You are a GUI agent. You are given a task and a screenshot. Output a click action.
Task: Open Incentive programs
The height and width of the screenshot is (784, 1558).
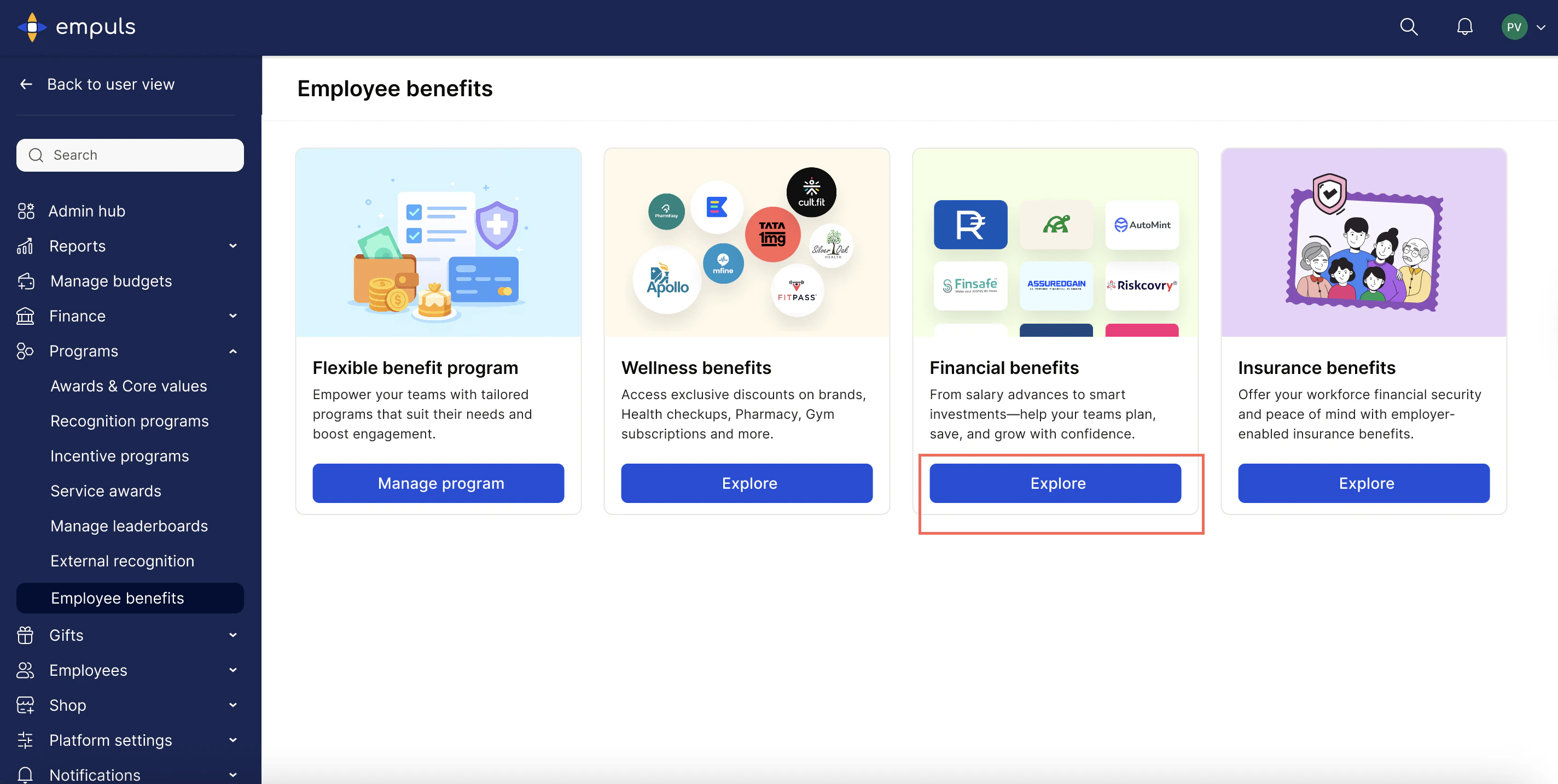pyautogui.click(x=120, y=457)
